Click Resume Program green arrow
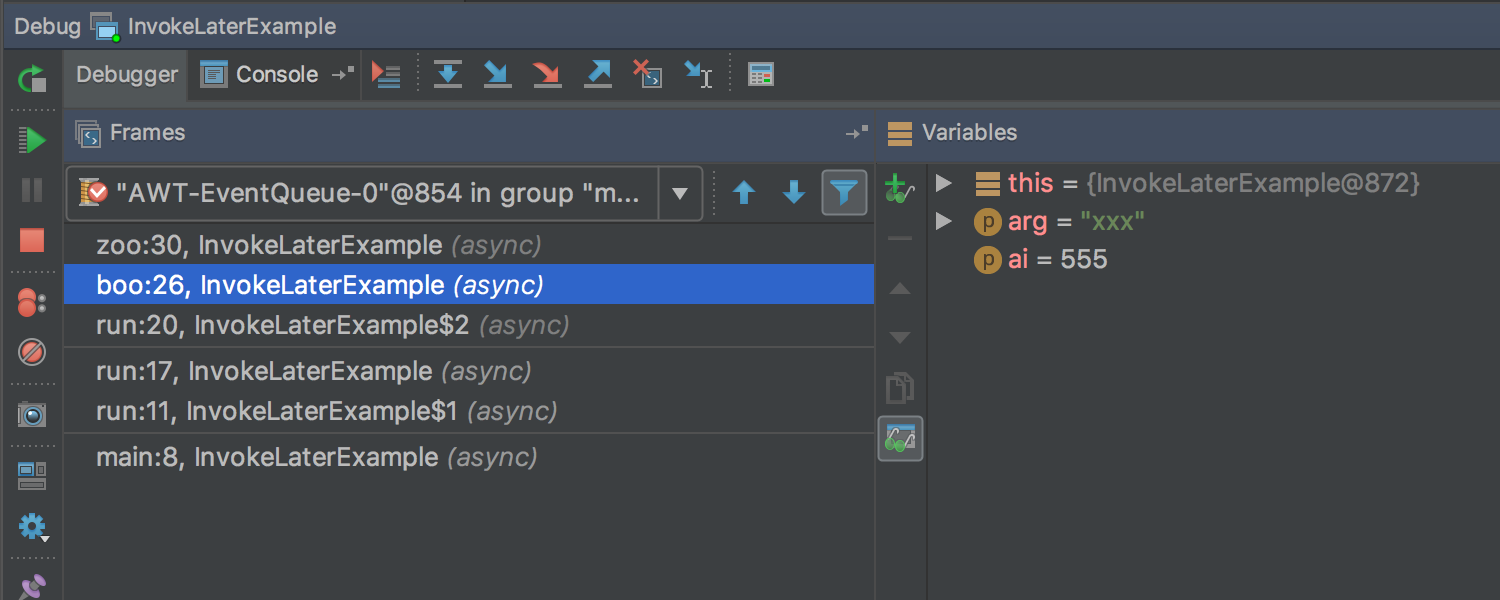The width and height of the screenshot is (1500, 600). pos(32,140)
